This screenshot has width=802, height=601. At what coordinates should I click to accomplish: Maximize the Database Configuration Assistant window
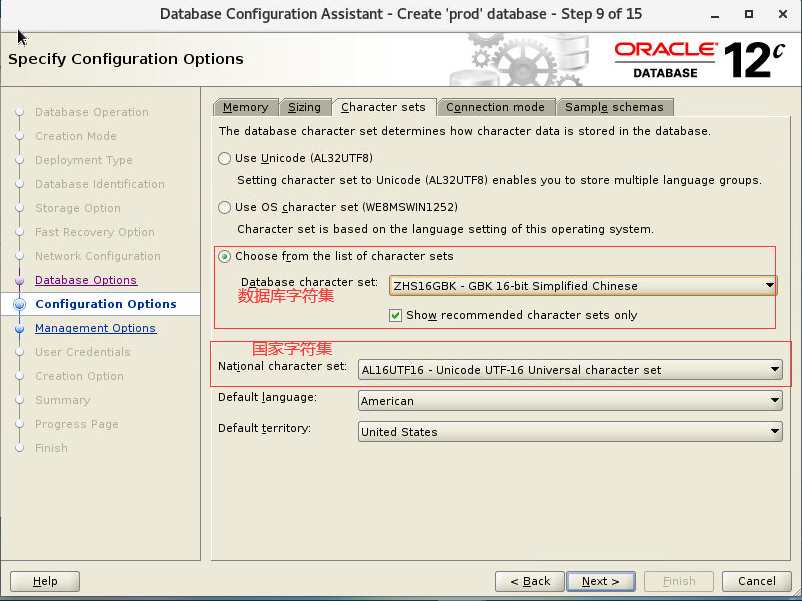(x=749, y=14)
